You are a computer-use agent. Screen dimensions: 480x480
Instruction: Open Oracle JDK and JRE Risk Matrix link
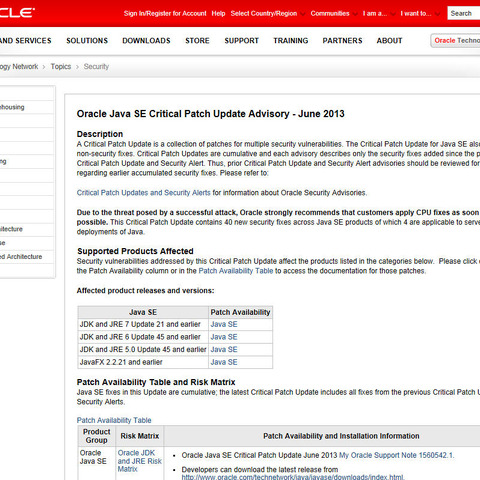click(139, 461)
